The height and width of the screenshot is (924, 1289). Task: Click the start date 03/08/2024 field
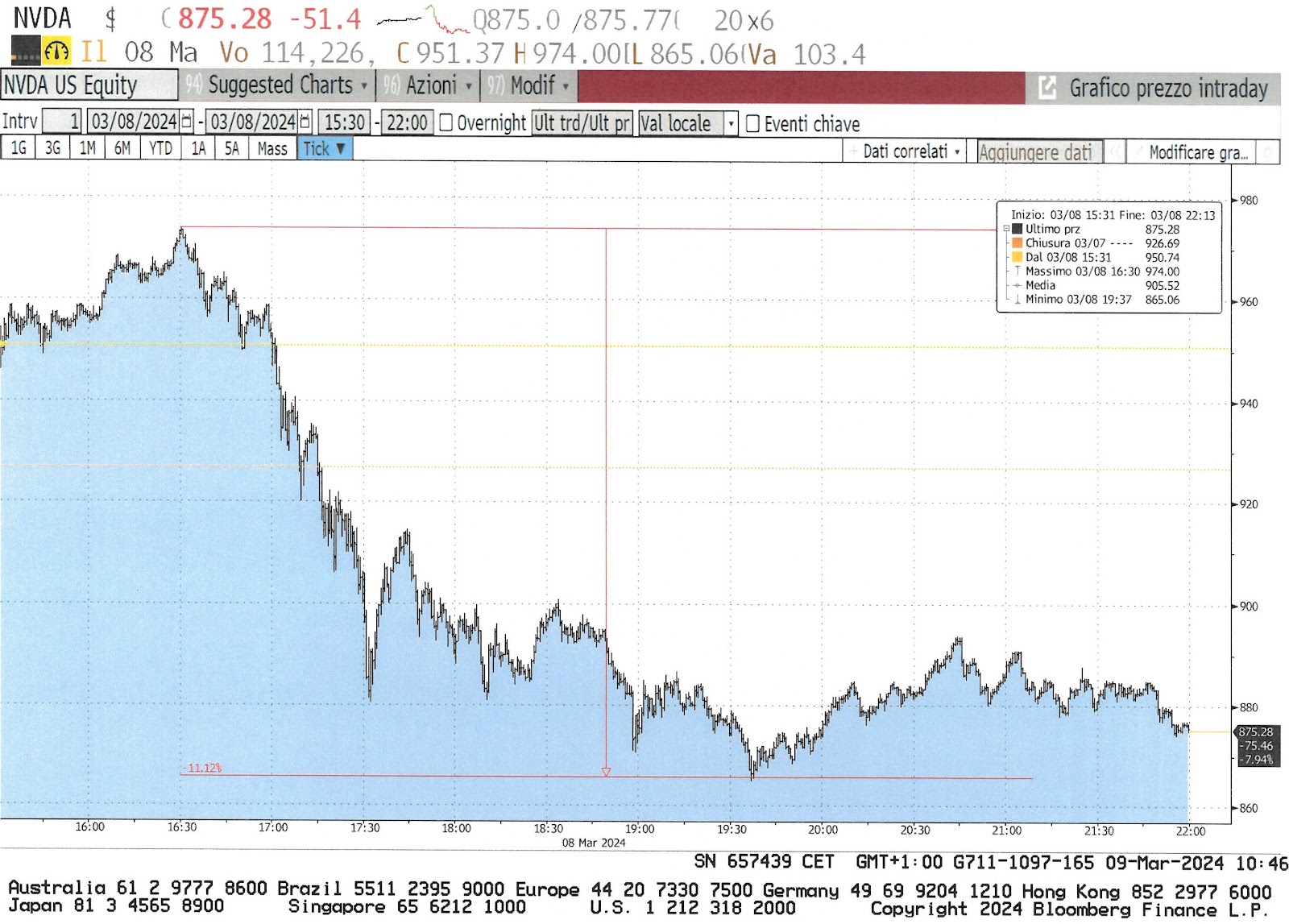[x=133, y=122]
